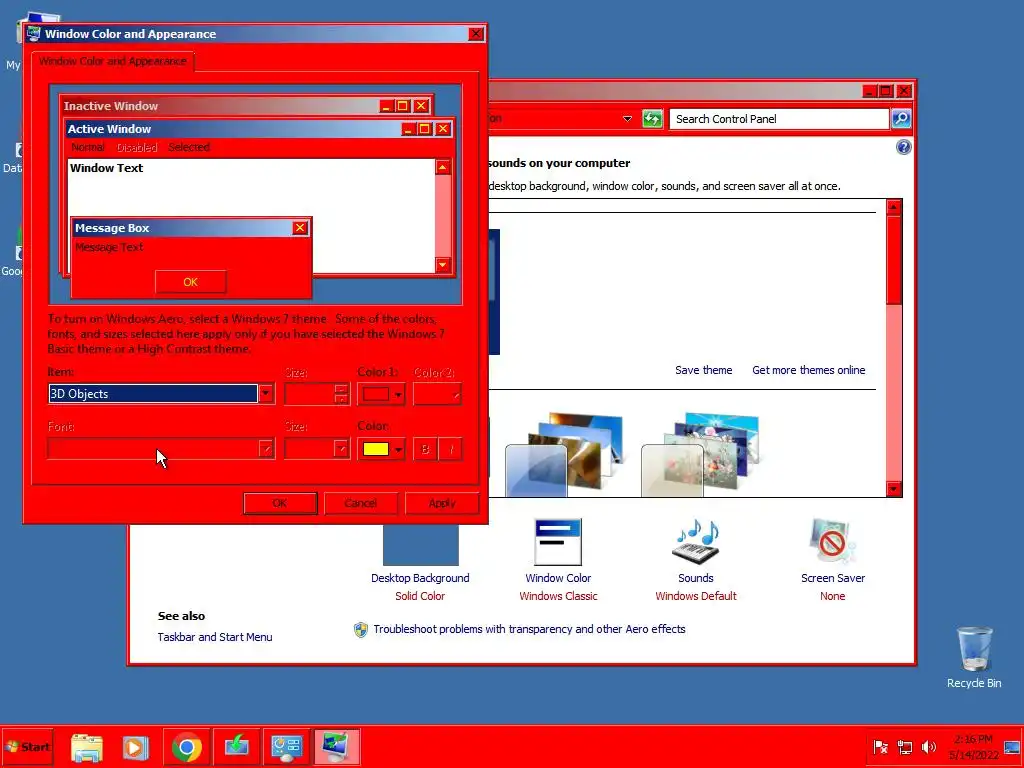This screenshot has width=1024, height=768.
Task: Click the theme list scroll up arrow
Action: pyautogui.click(x=894, y=208)
